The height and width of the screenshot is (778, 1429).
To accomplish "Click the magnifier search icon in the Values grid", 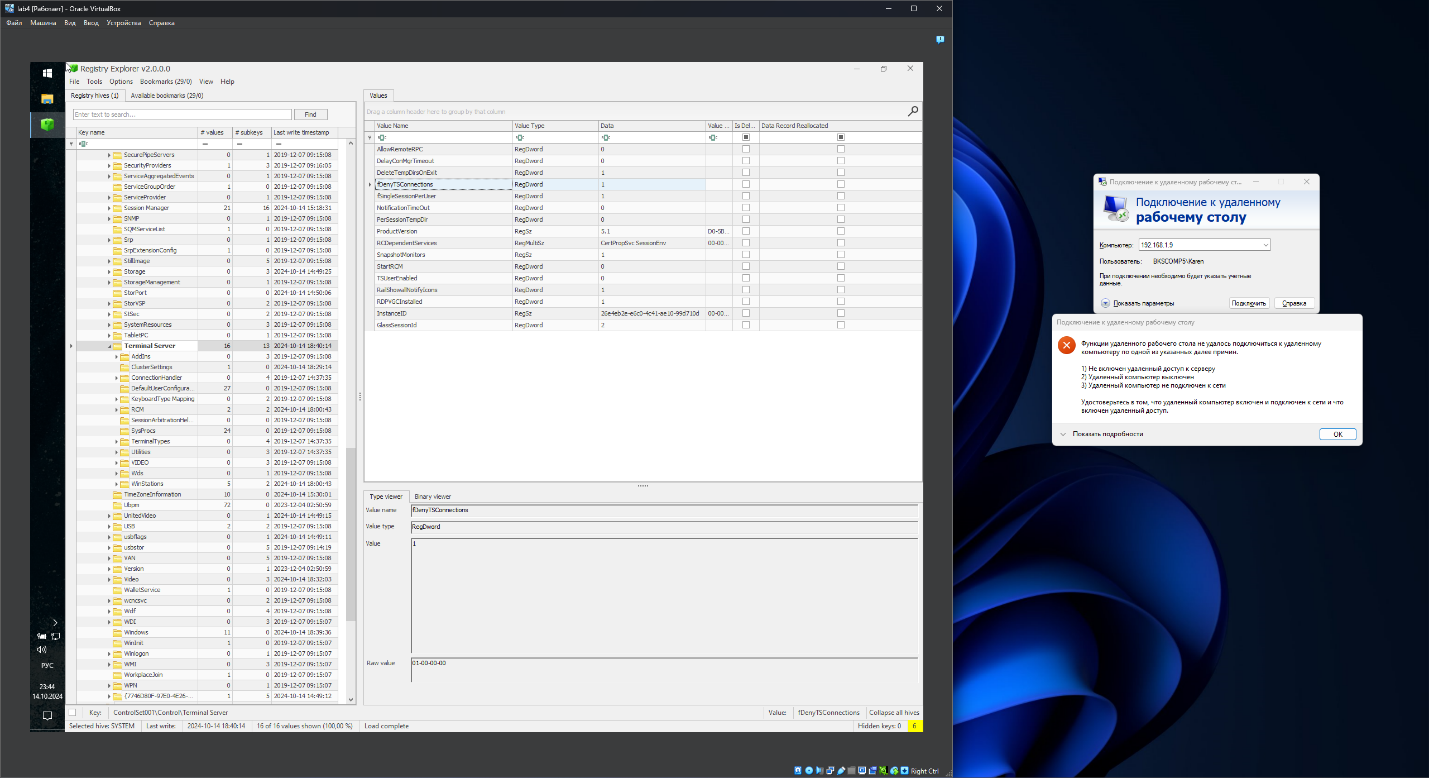I will (913, 112).
